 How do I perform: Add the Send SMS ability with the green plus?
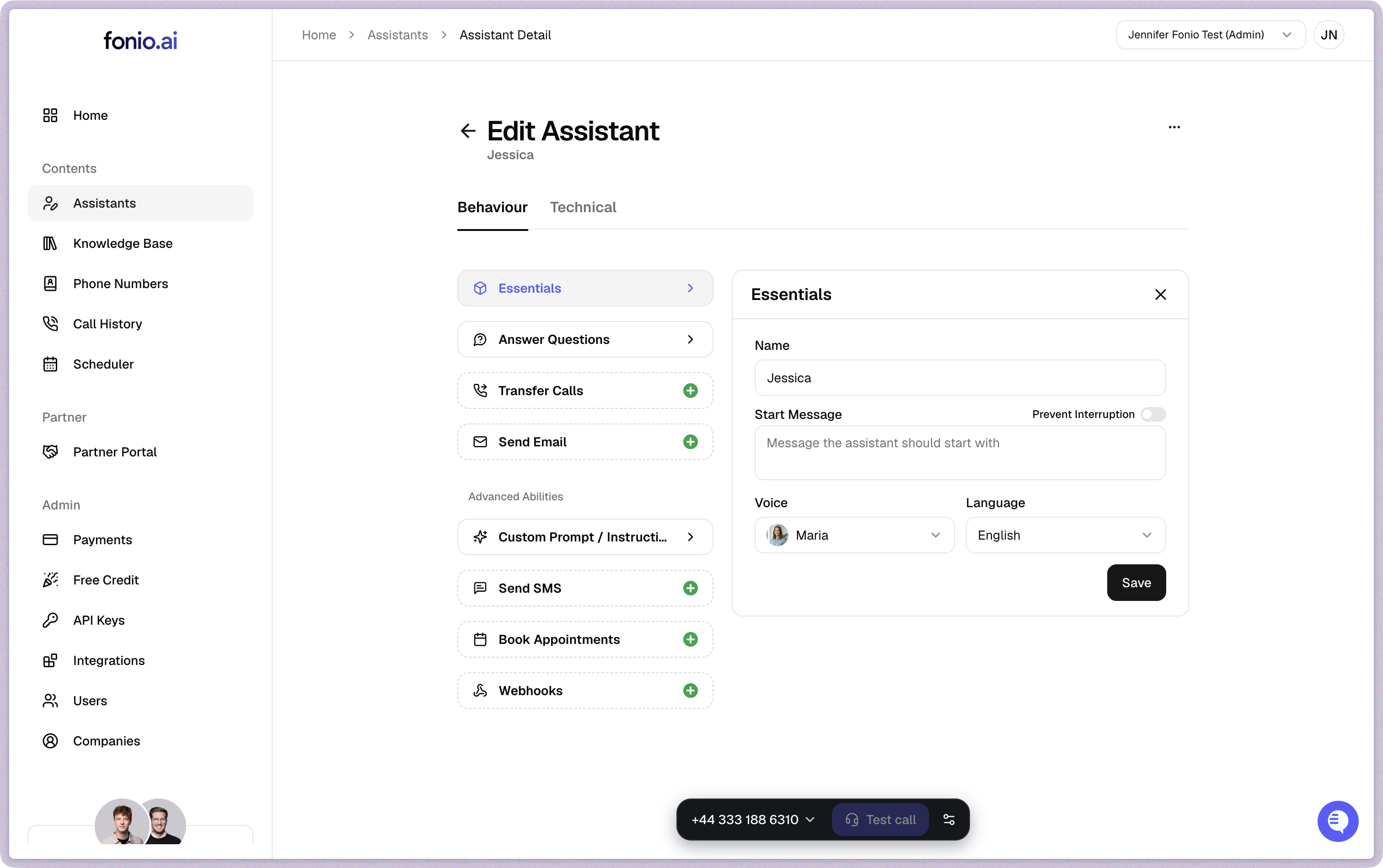pos(690,589)
